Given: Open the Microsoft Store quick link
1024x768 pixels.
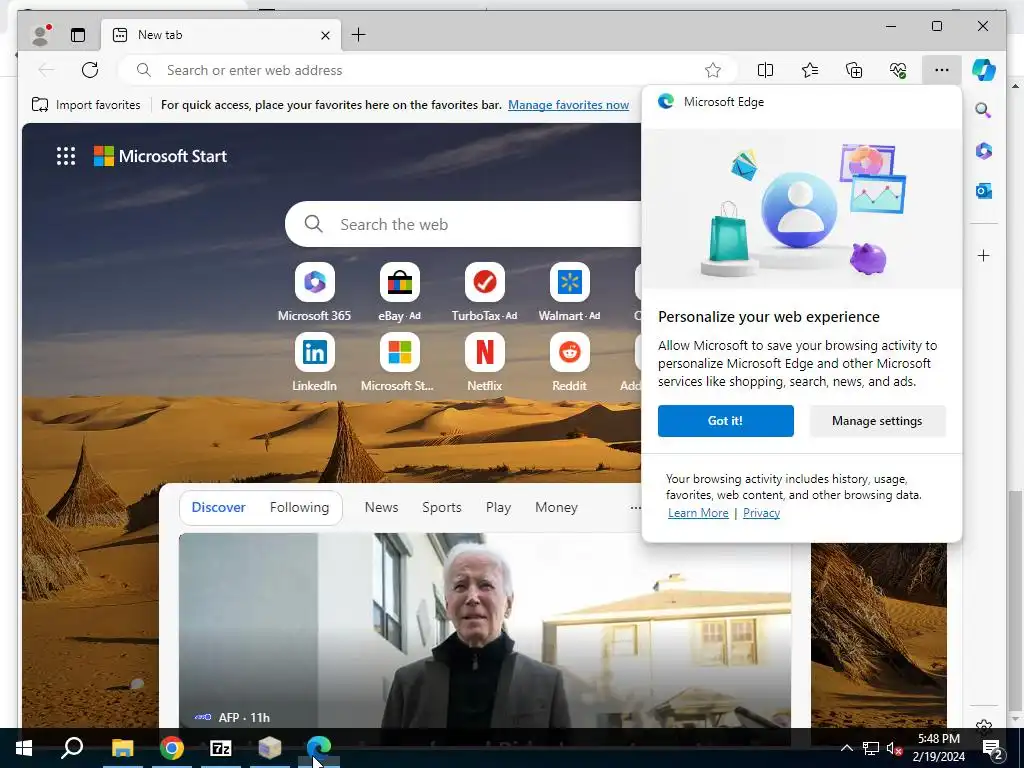Looking at the screenshot, I should 400,362.
